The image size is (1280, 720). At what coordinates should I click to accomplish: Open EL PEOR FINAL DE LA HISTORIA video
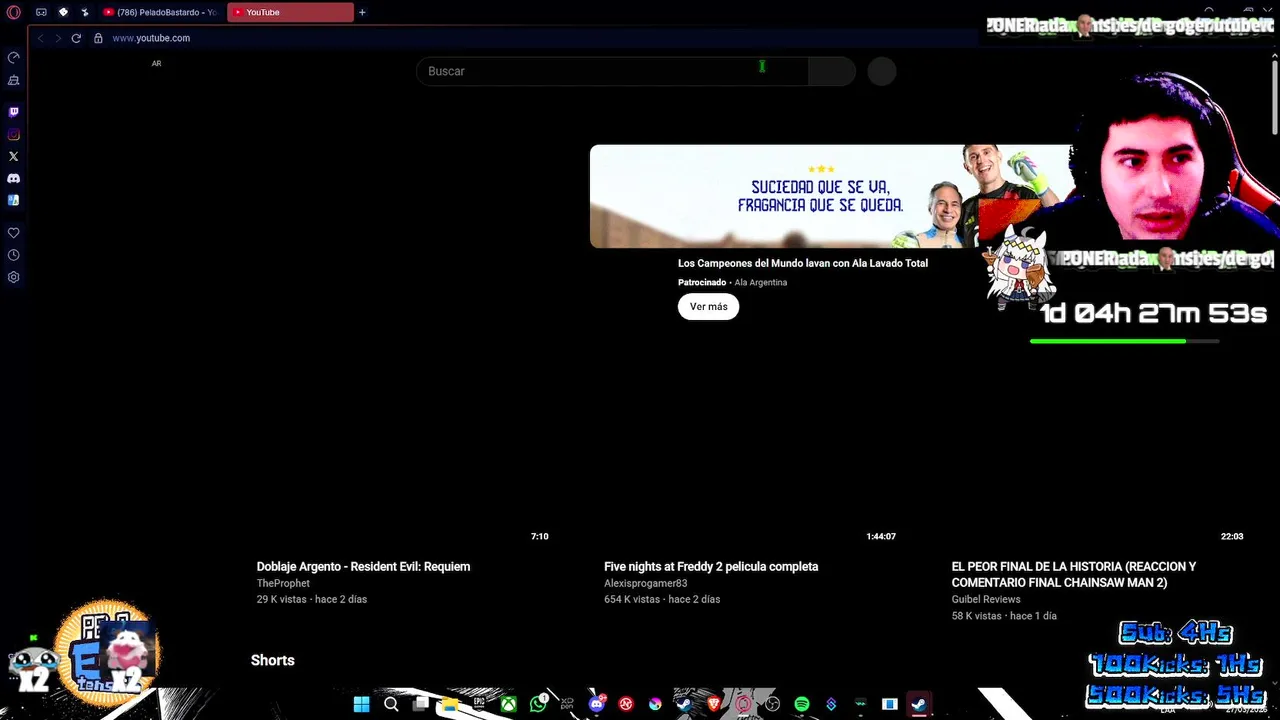pos(1074,574)
